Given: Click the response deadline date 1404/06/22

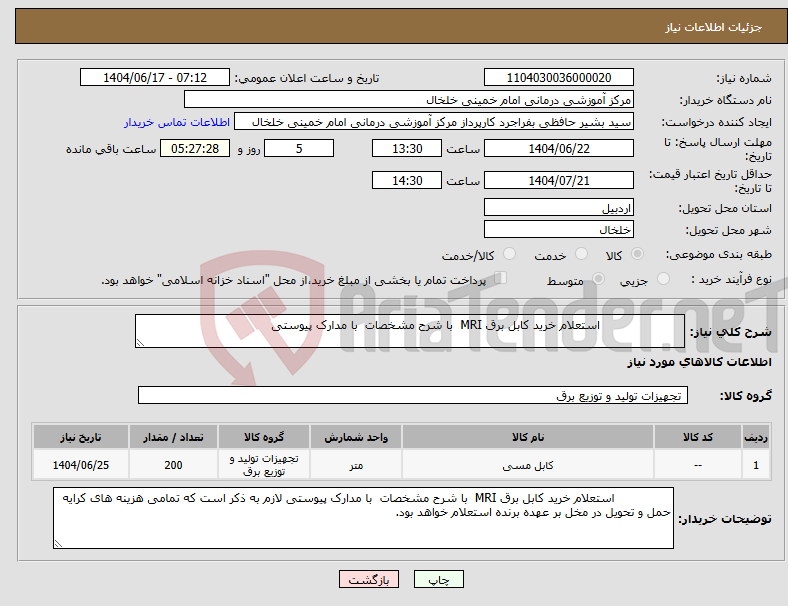Looking at the screenshot, I should point(558,148).
